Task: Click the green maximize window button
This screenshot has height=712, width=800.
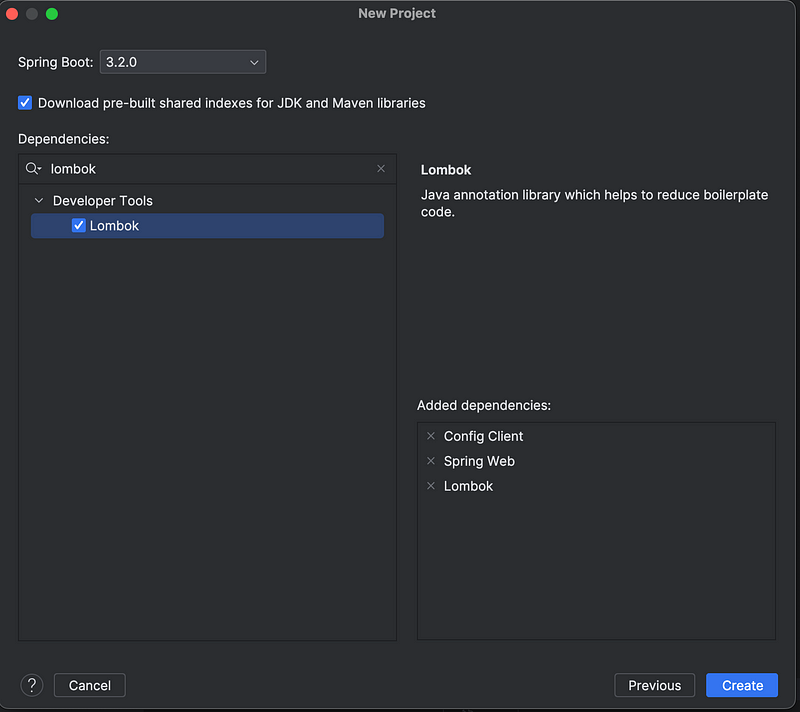Action: point(52,14)
